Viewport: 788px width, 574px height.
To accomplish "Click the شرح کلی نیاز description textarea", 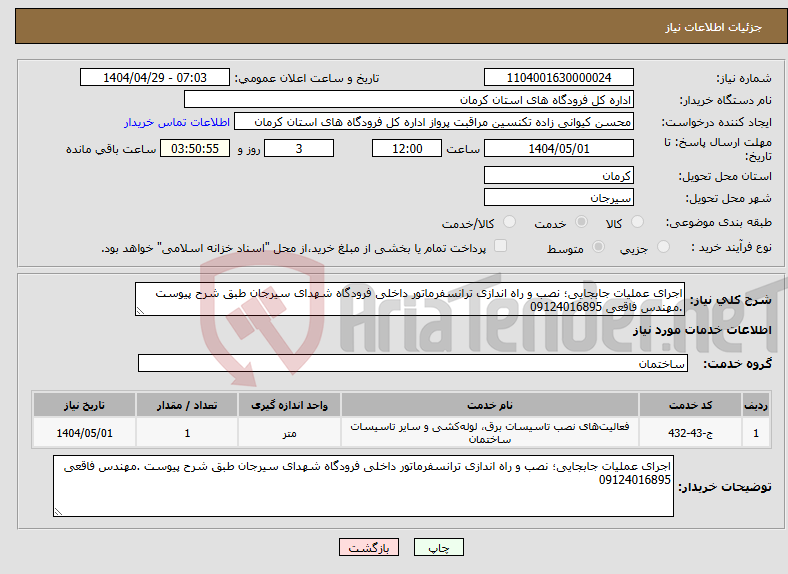I will click(410, 300).
